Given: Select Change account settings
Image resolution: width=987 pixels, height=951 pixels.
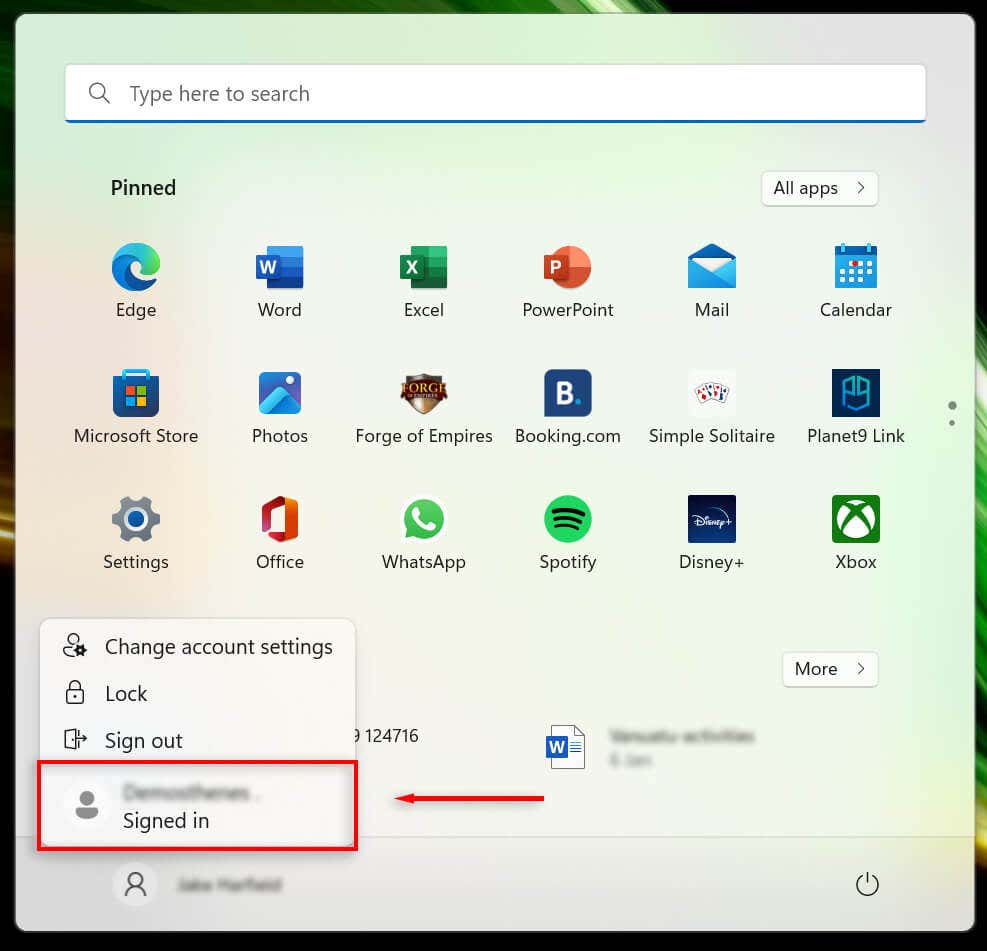Looking at the screenshot, I should pos(198,647).
